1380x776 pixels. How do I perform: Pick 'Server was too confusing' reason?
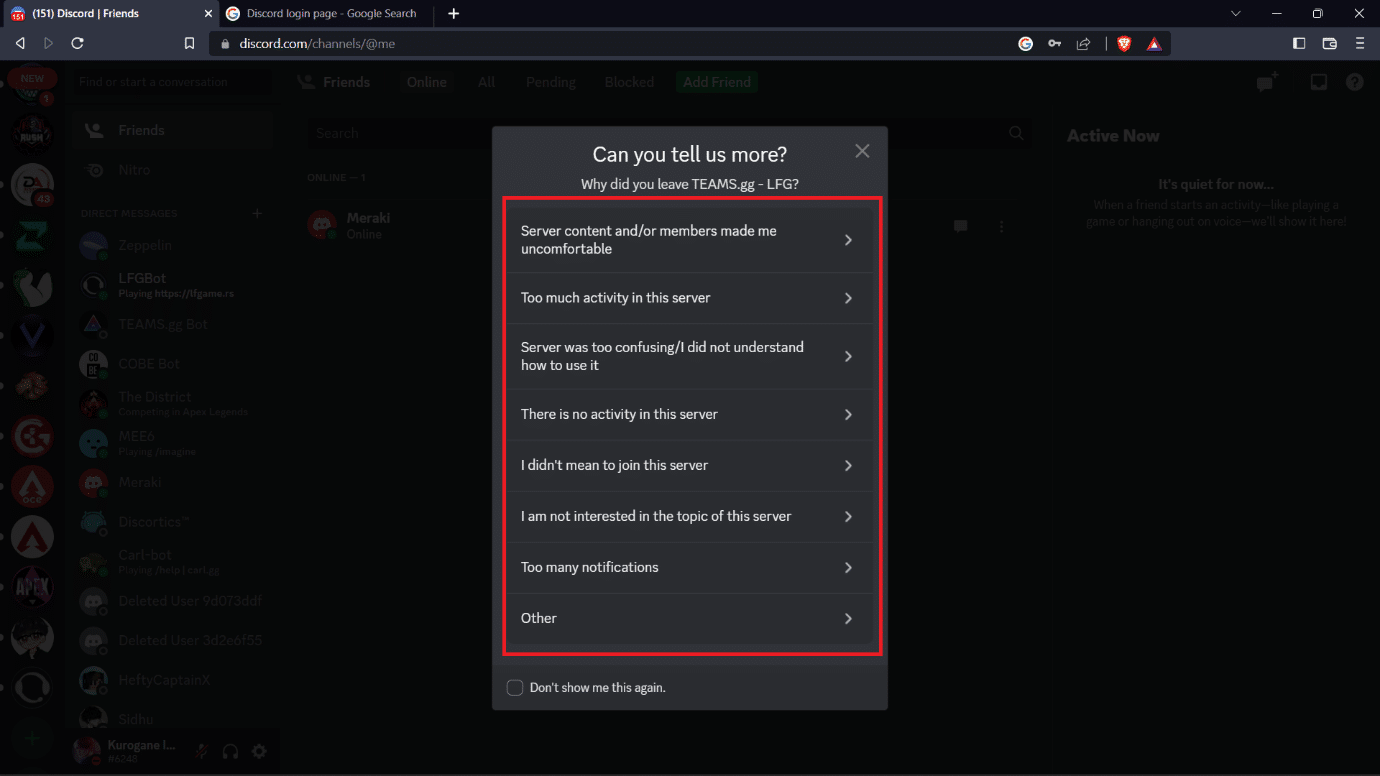(688, 356)
